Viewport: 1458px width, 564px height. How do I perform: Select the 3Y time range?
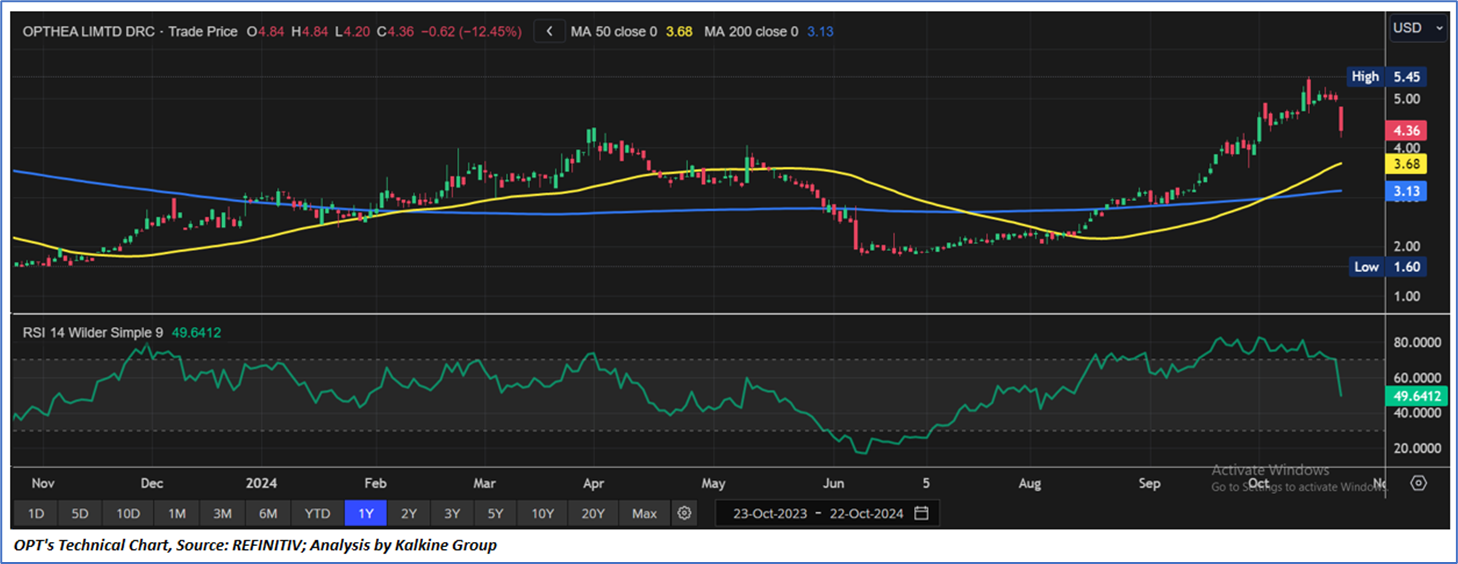tap(452, 513)
